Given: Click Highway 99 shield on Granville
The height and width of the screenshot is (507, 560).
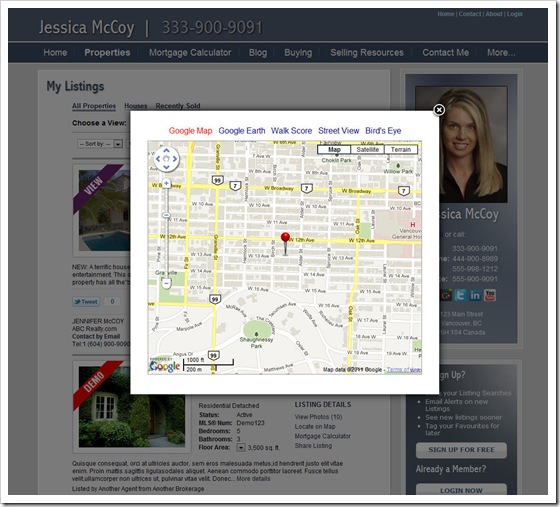Looking at the screenshot, I should 218,180.
